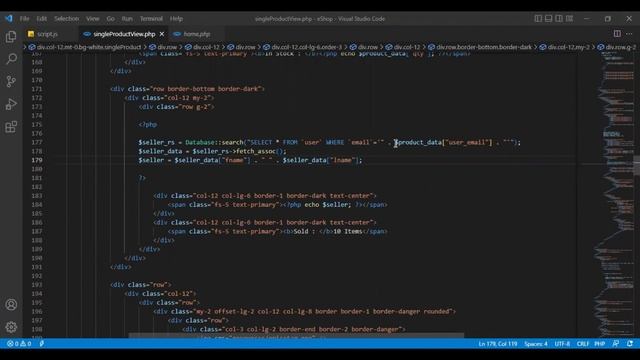Open the Terminal menu

(x=151, y=19)
